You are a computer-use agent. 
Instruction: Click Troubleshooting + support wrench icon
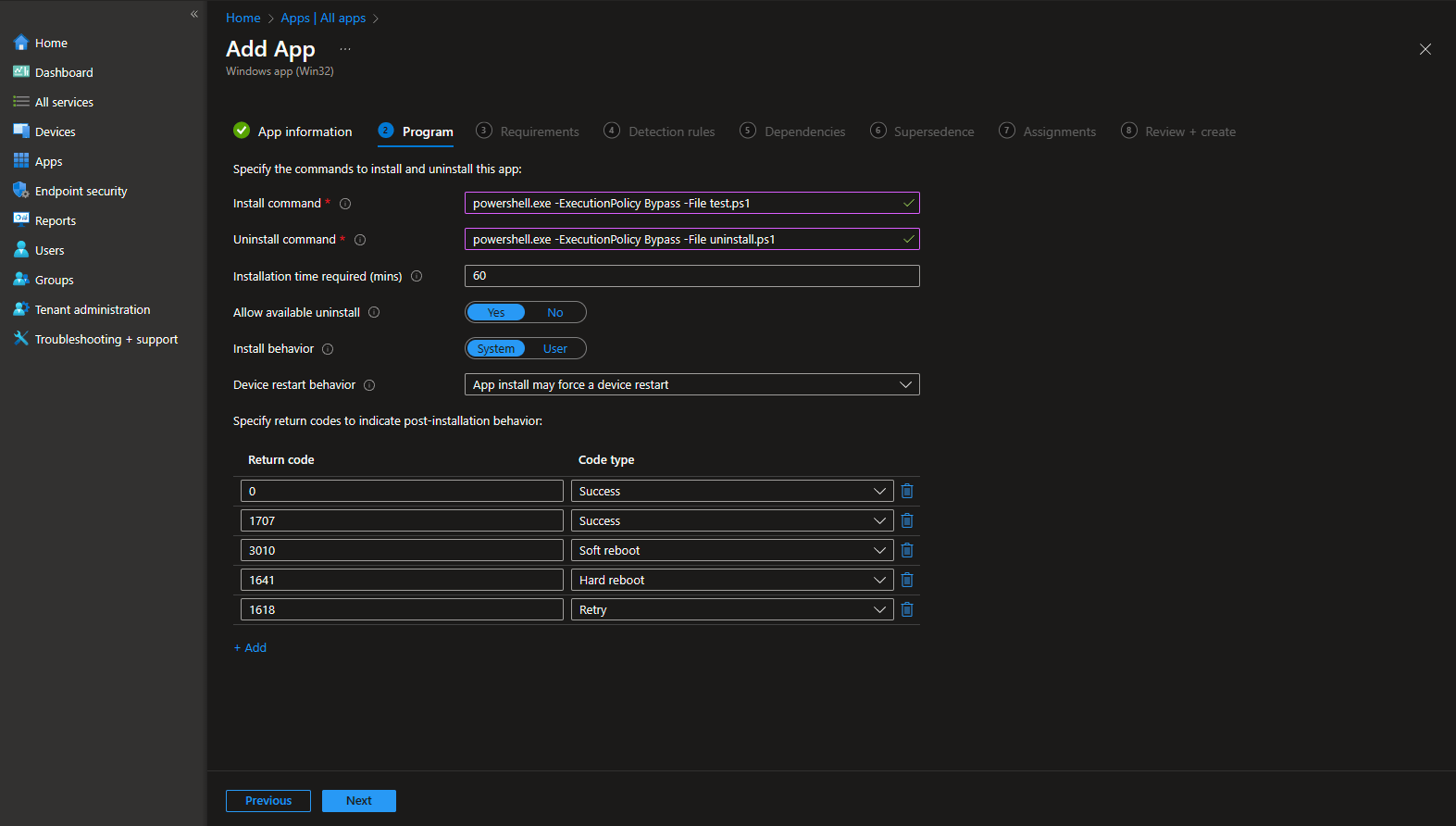(21, 339)
